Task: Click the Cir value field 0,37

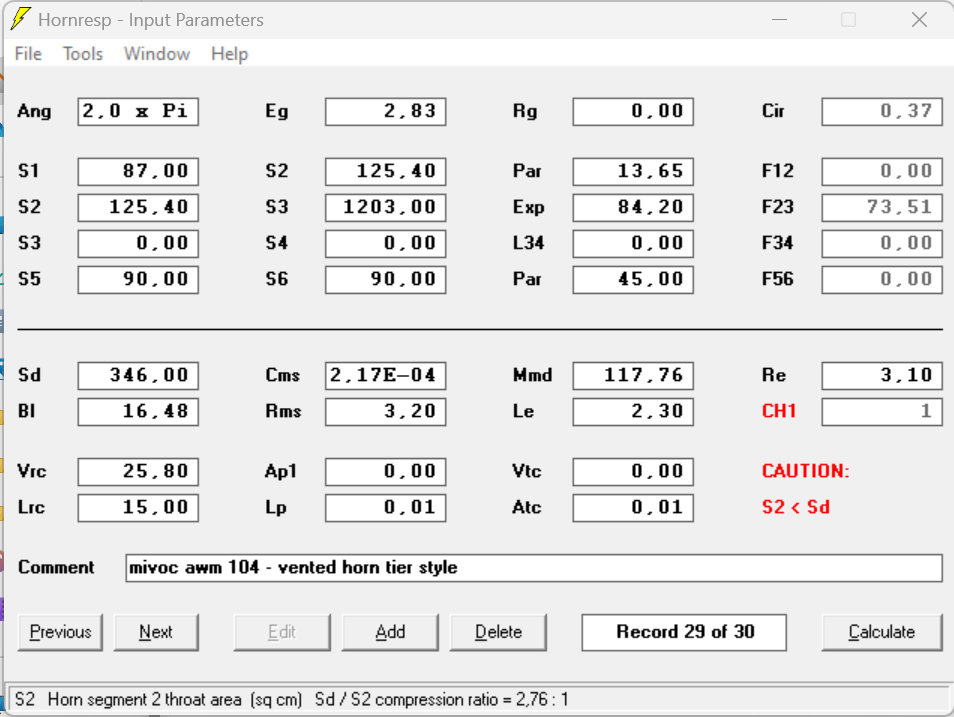Action: coord(882,111)
